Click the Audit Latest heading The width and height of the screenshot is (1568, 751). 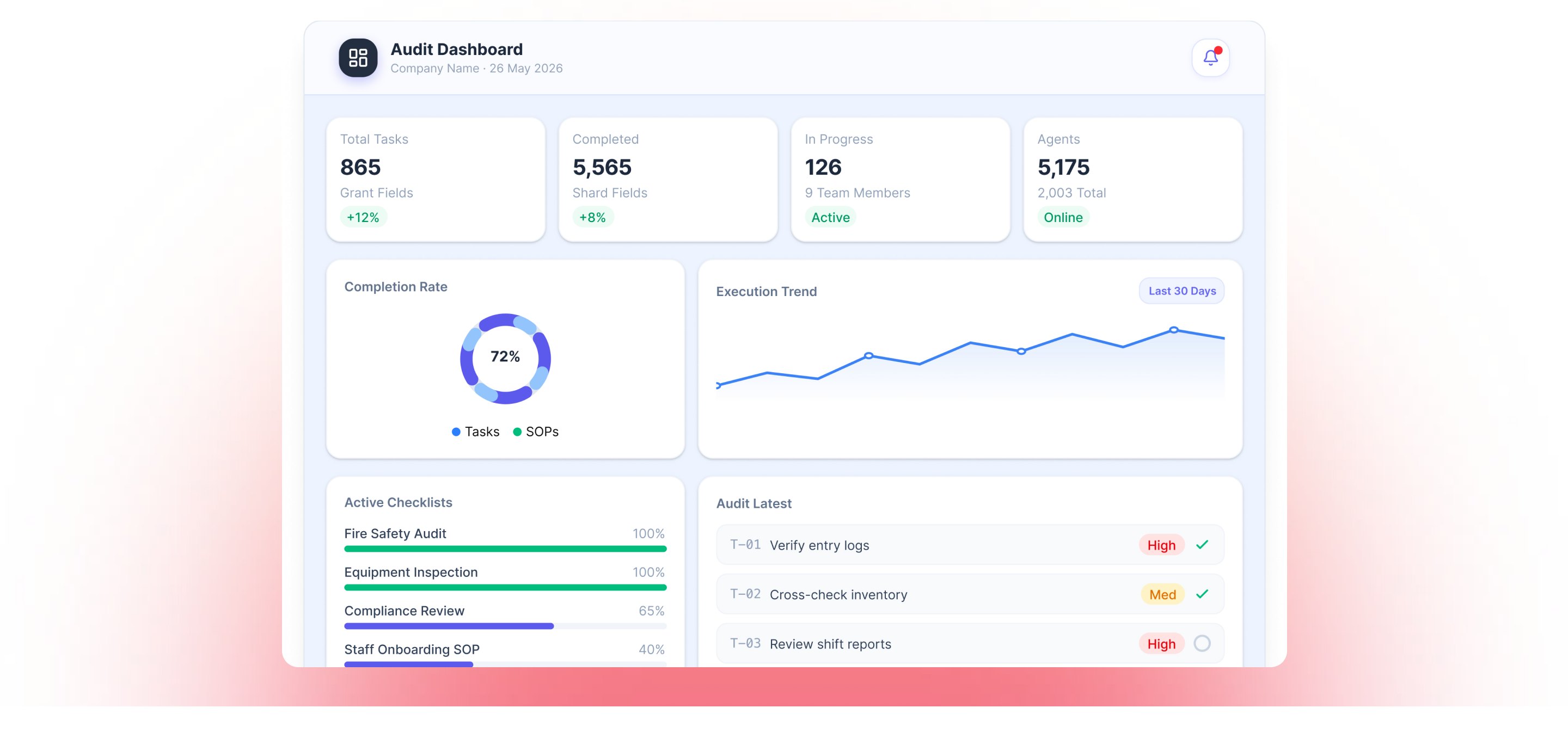coord(754,504)
